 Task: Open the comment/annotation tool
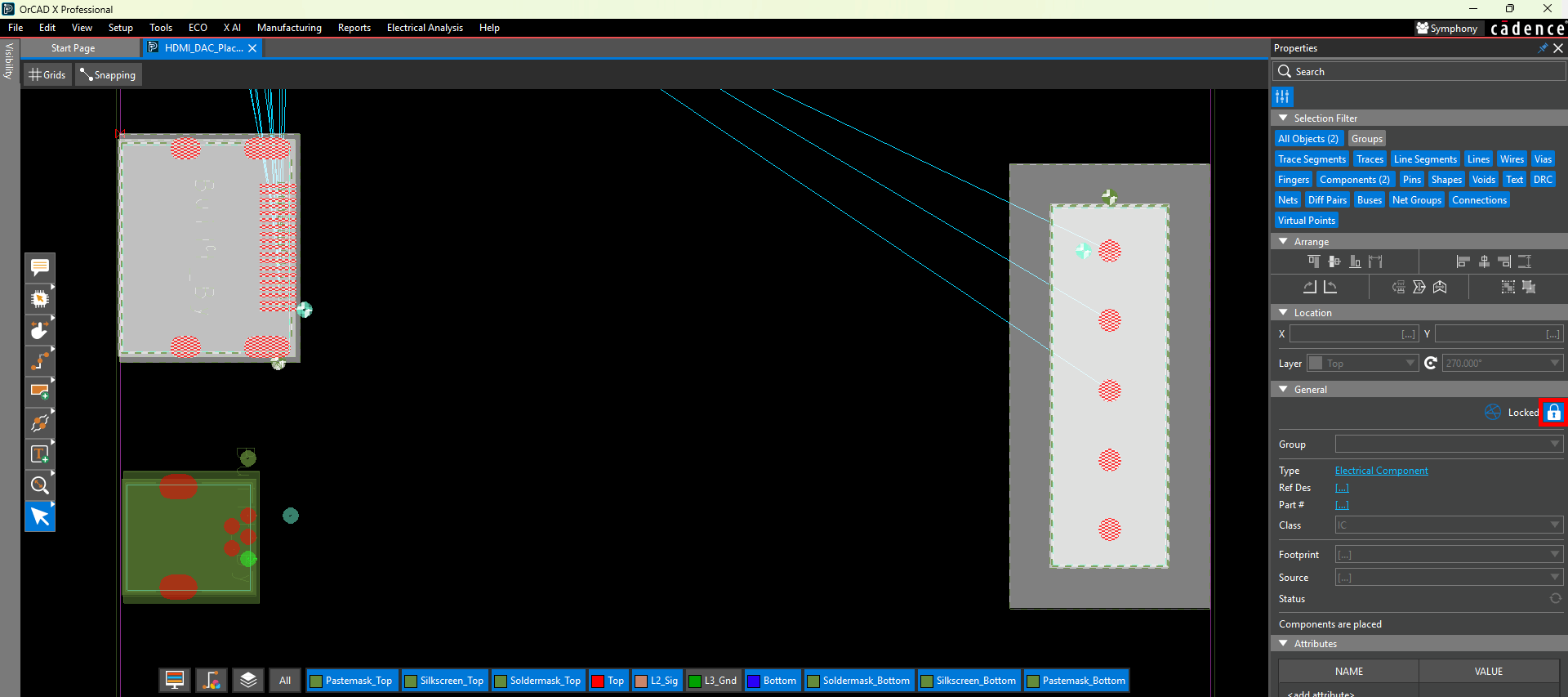[x=39, y=267]
